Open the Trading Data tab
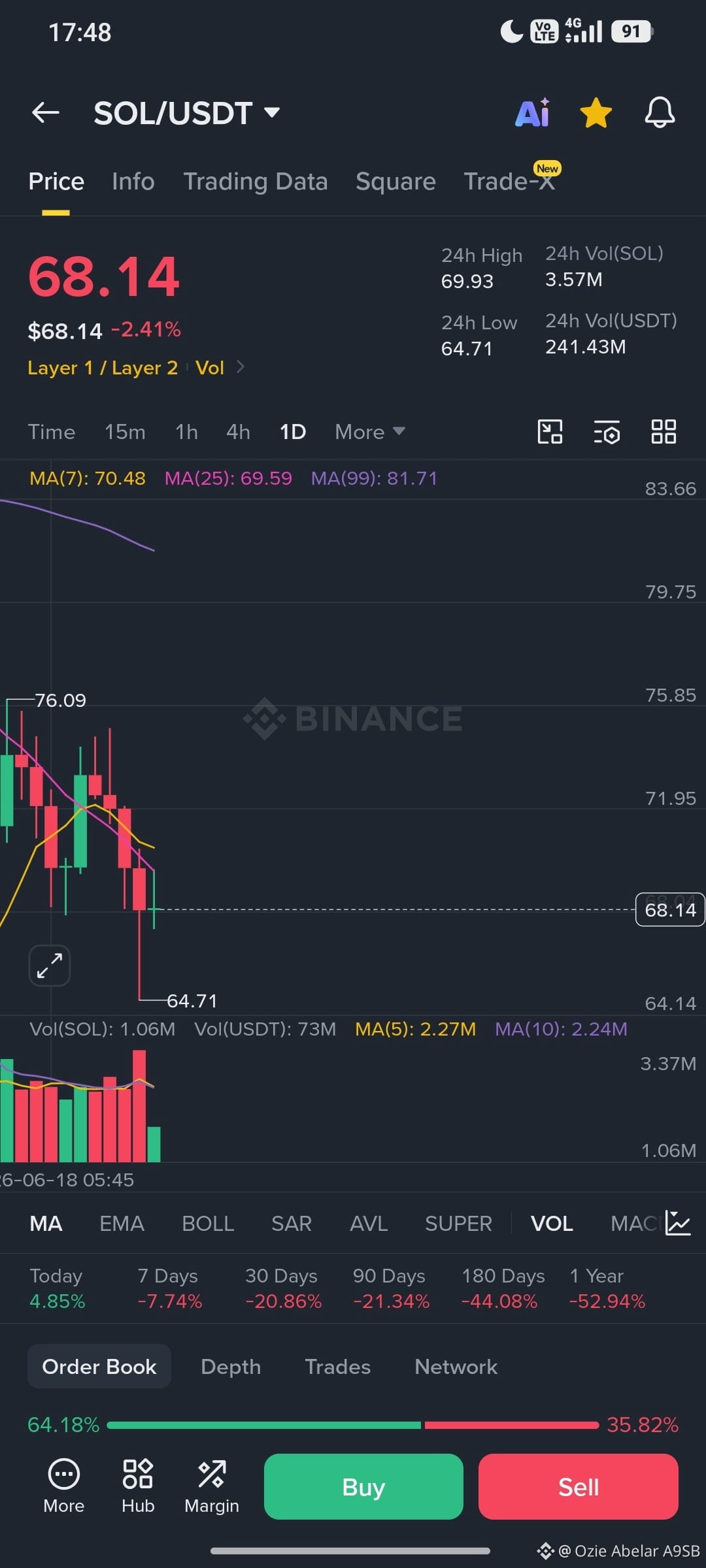This screenshot has height=1568, width=706. (256, 182)
